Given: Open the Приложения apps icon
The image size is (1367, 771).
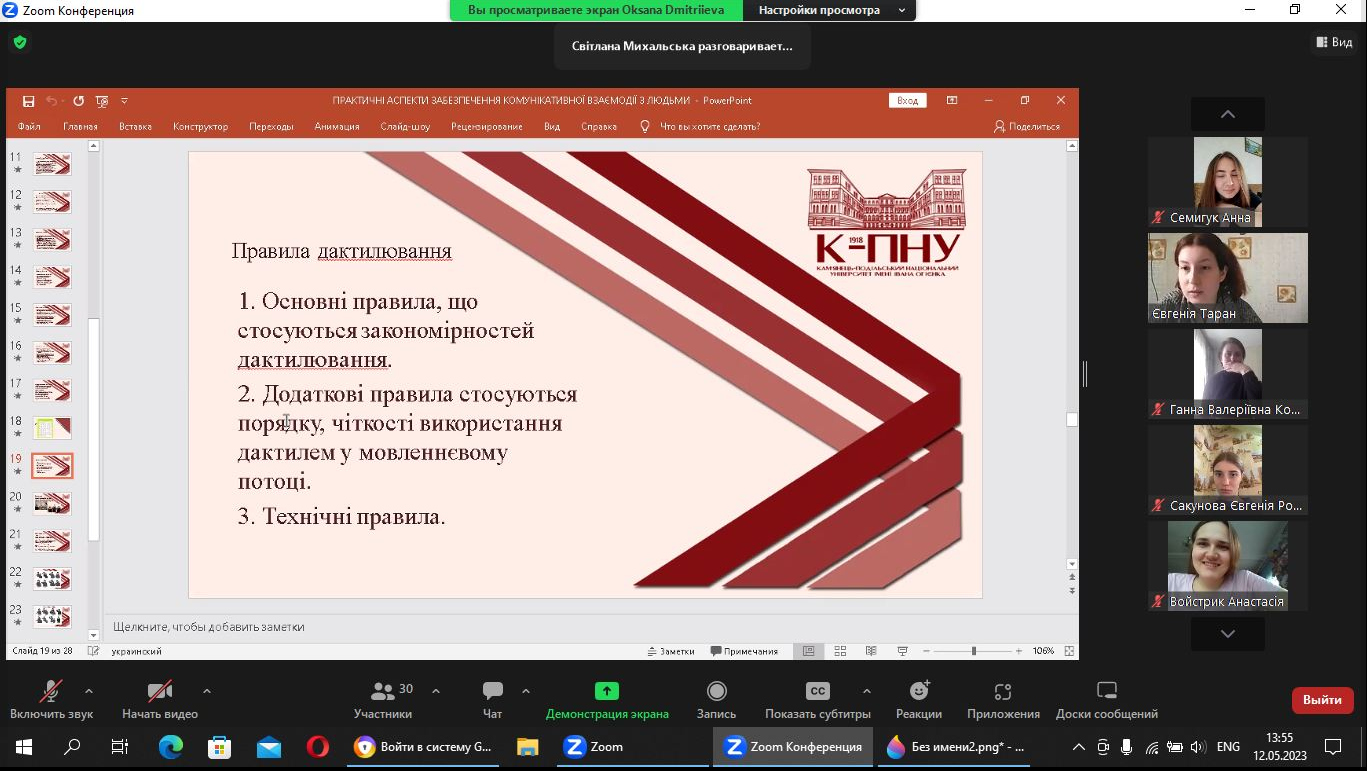Looking at the screenshot, I should point(1003,692).
